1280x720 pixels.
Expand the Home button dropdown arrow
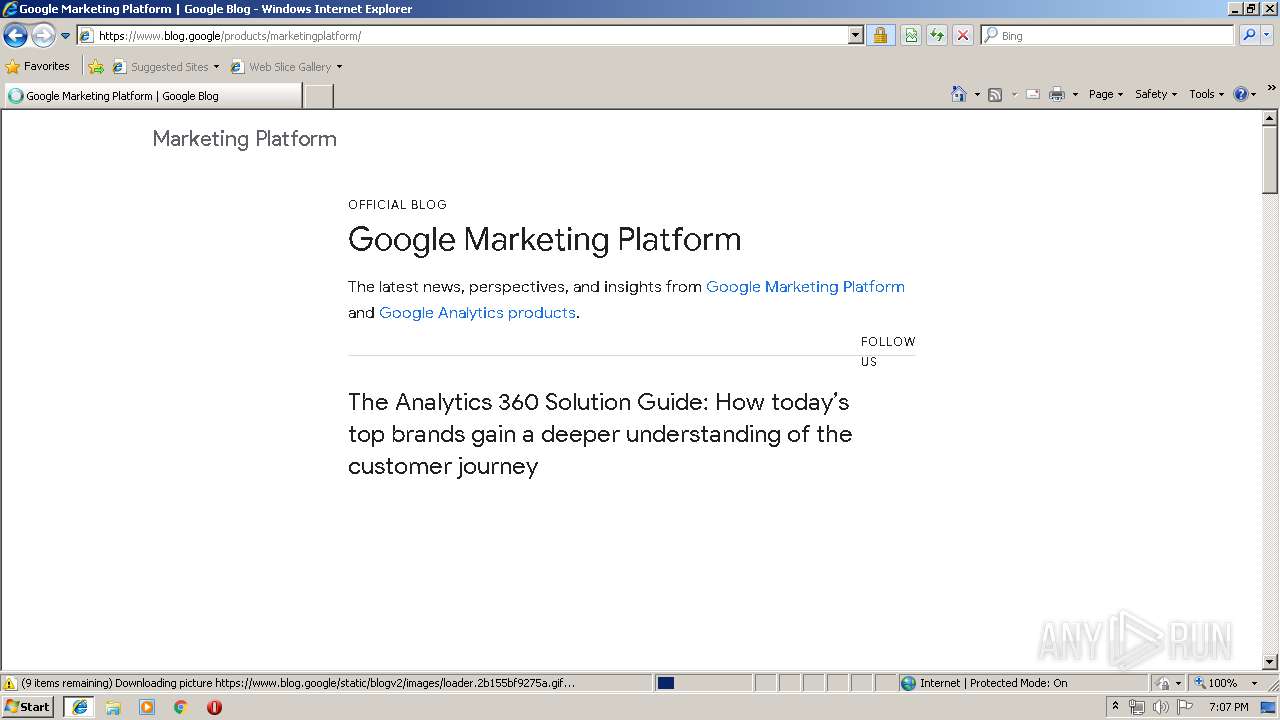click(x=977, y=94)
